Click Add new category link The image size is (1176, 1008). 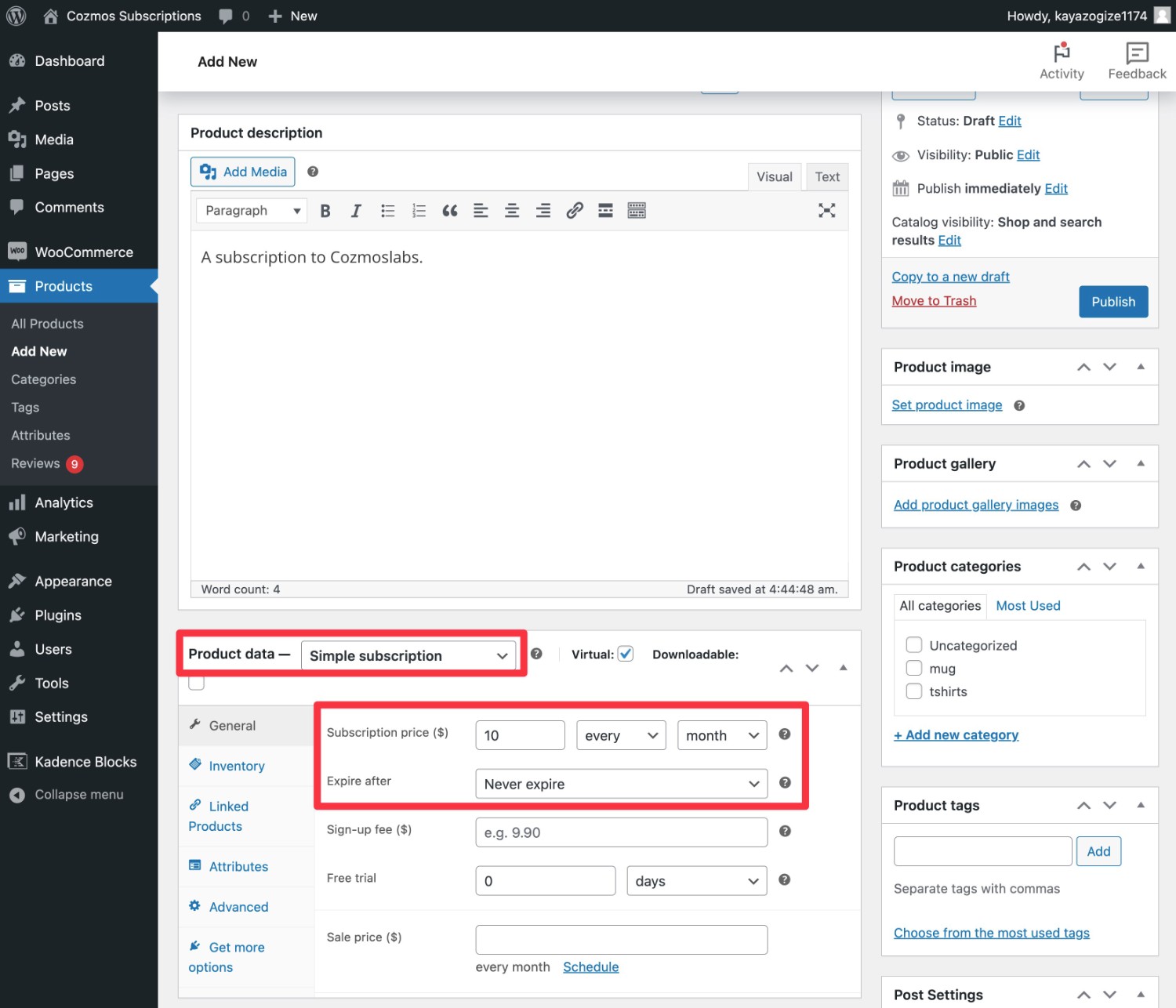click(x=956, y=735)
